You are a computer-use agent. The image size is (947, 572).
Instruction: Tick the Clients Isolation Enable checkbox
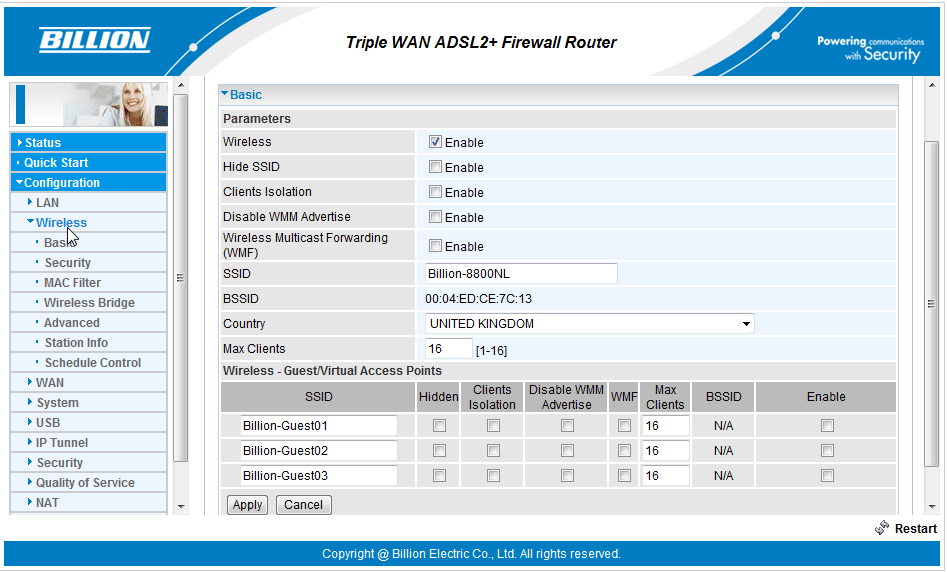pyautogui.click(x=435, y=192)
